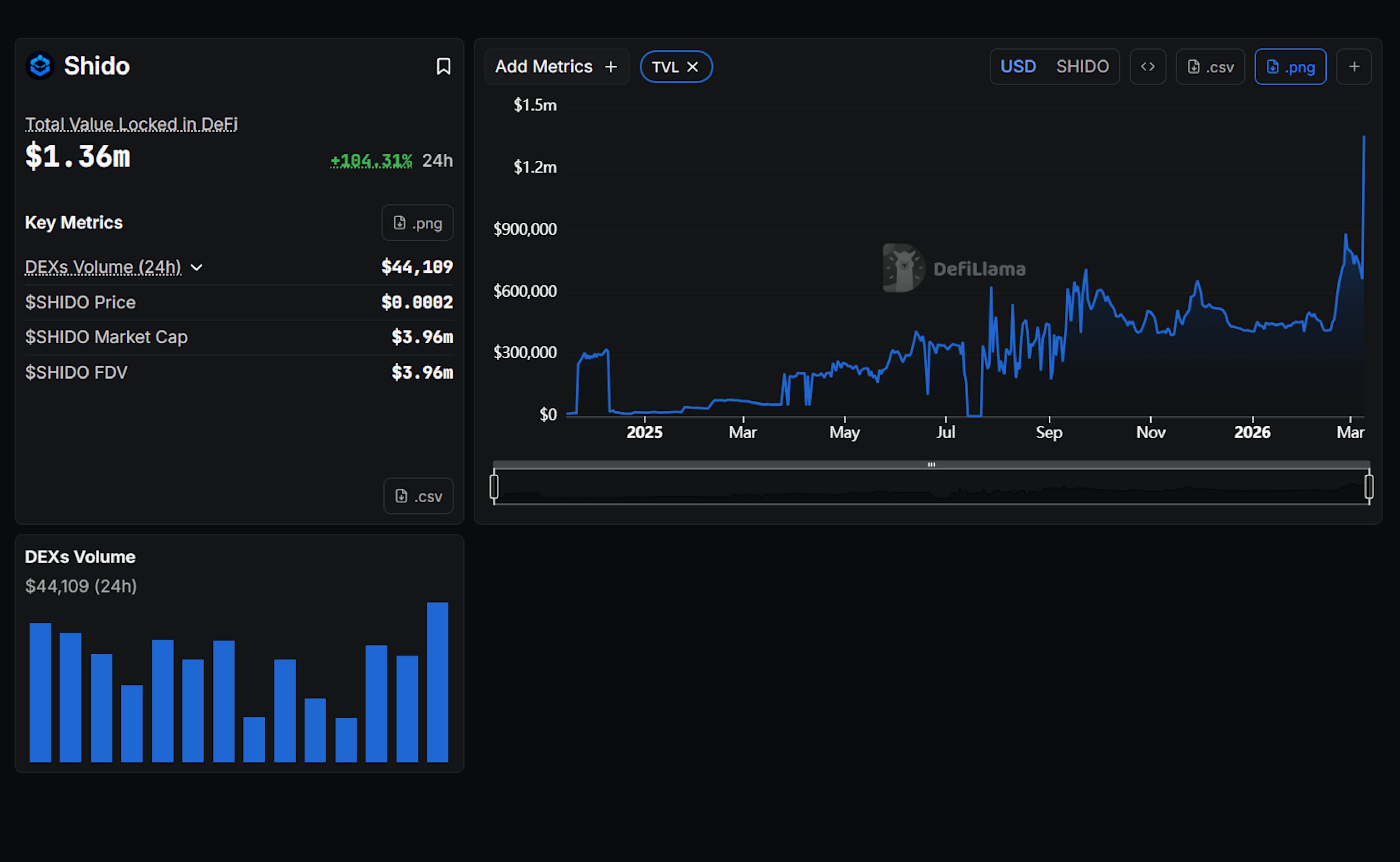Toggle the TVL metric pill
Viewport: 1400px width, 862px height.
[665, 67]
